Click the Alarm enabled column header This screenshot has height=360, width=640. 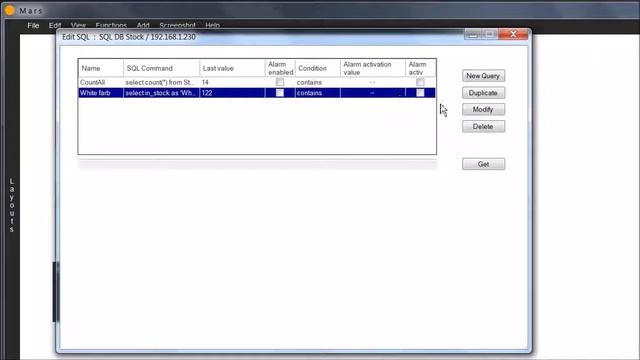coord(280,68)
